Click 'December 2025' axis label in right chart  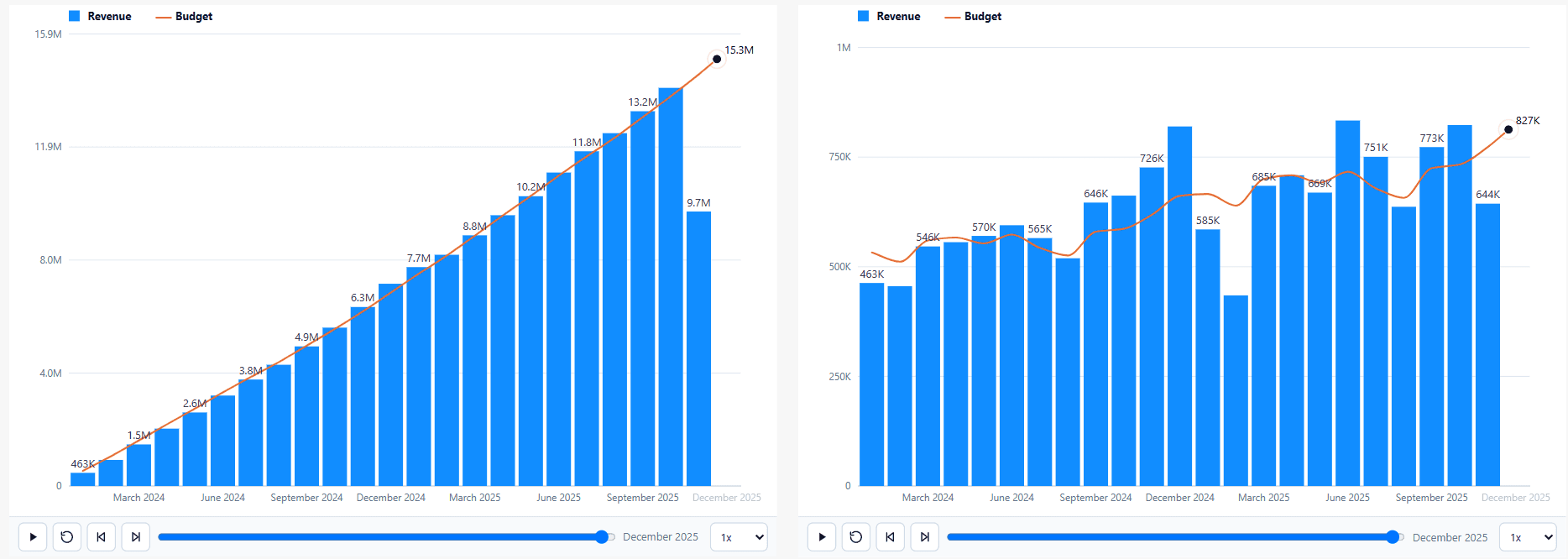(1516, 498)
